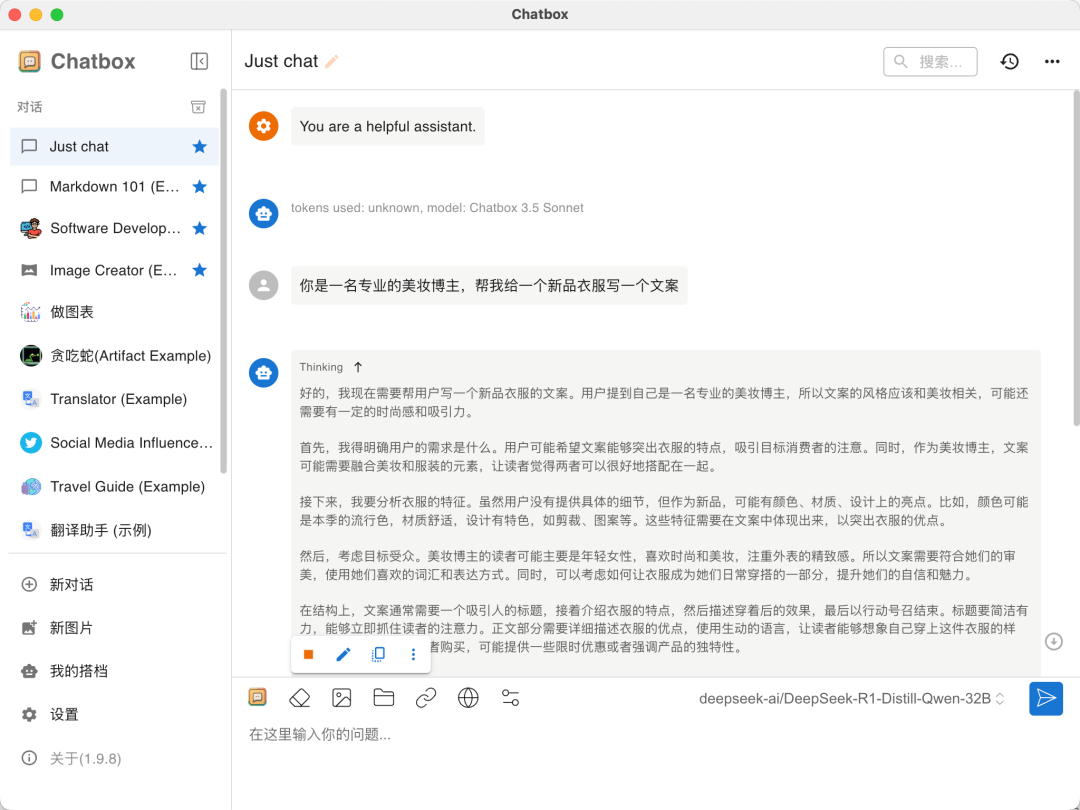Screen dimensions: 1080x810
Task: Clear context with the eraser icon
Action: (300, 698)
